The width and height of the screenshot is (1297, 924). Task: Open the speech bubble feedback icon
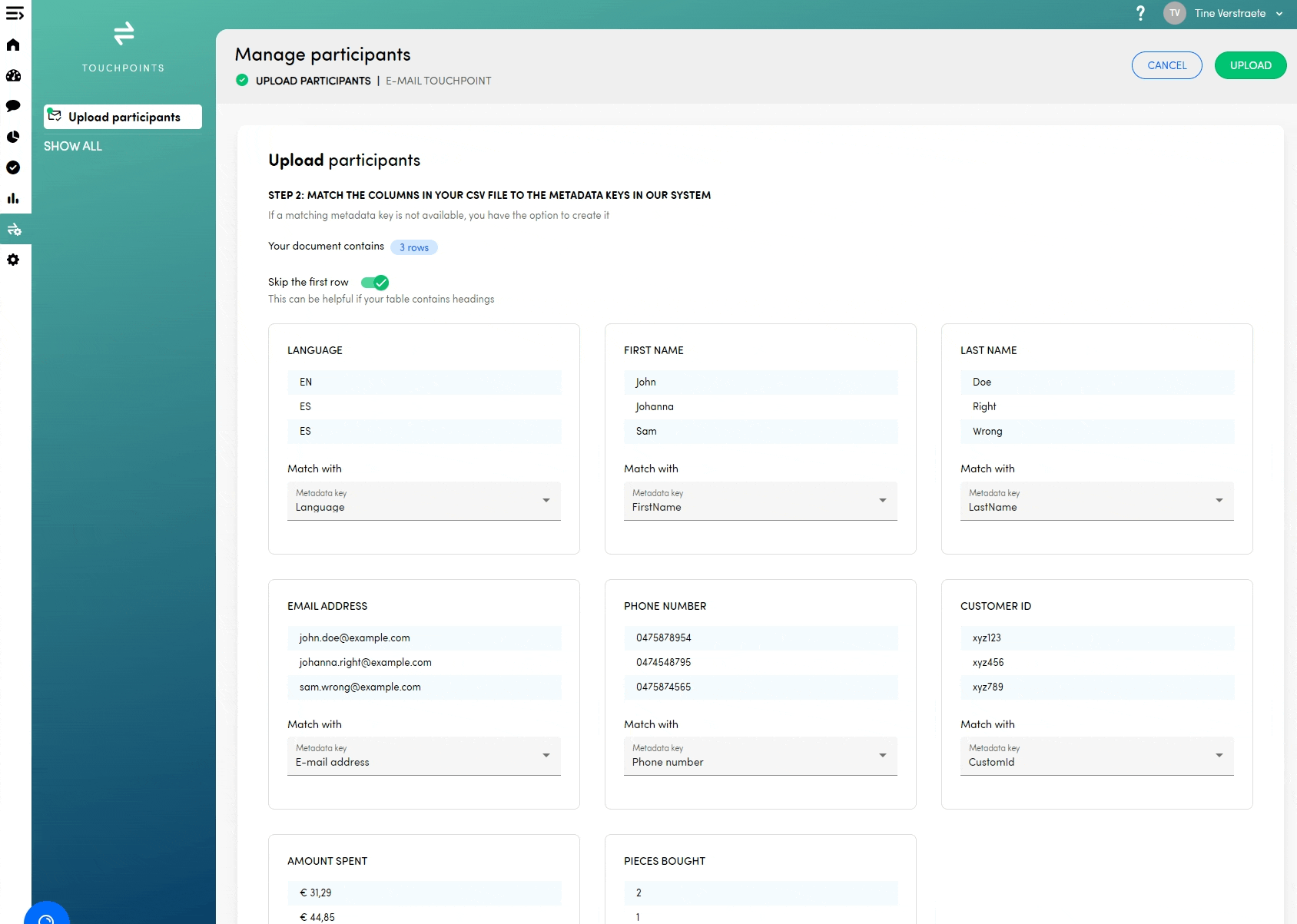click(x=13, y=106)
